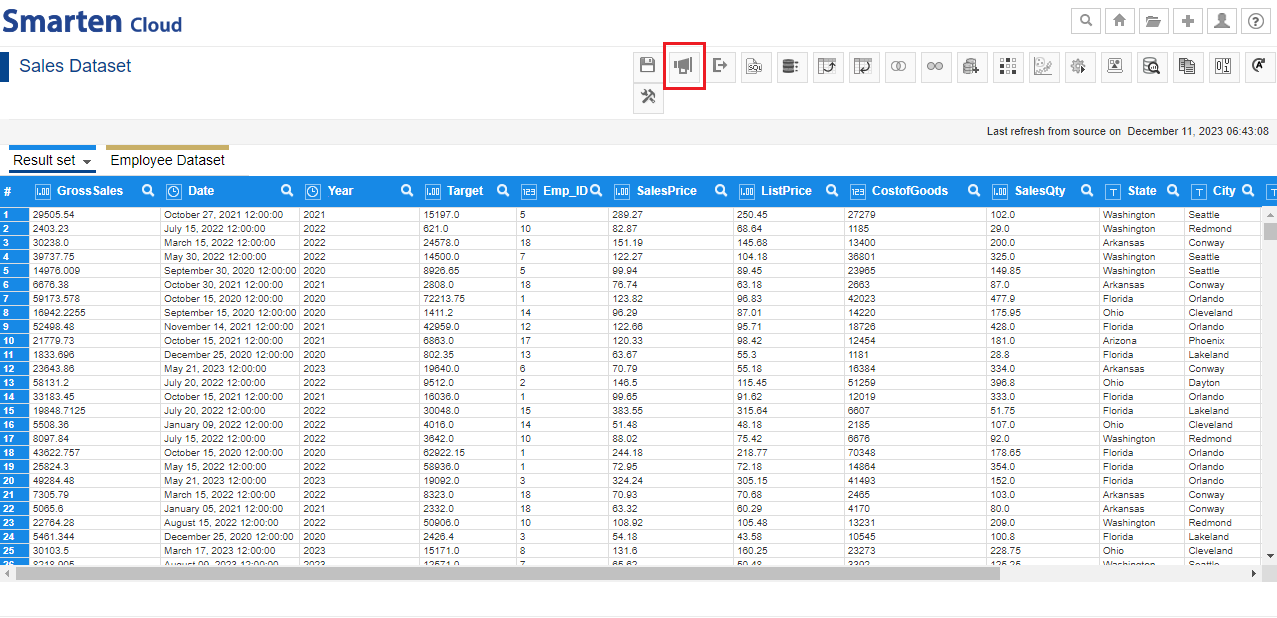This screenshot has width=1277, height=618.
Task: Click the database list icon
Action: point(792,66)
